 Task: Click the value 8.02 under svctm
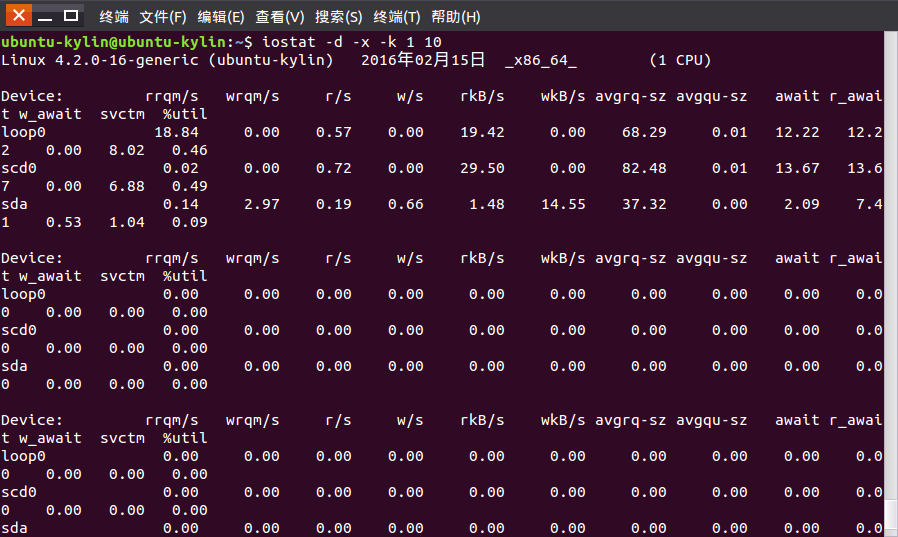(x=127, y=150)
